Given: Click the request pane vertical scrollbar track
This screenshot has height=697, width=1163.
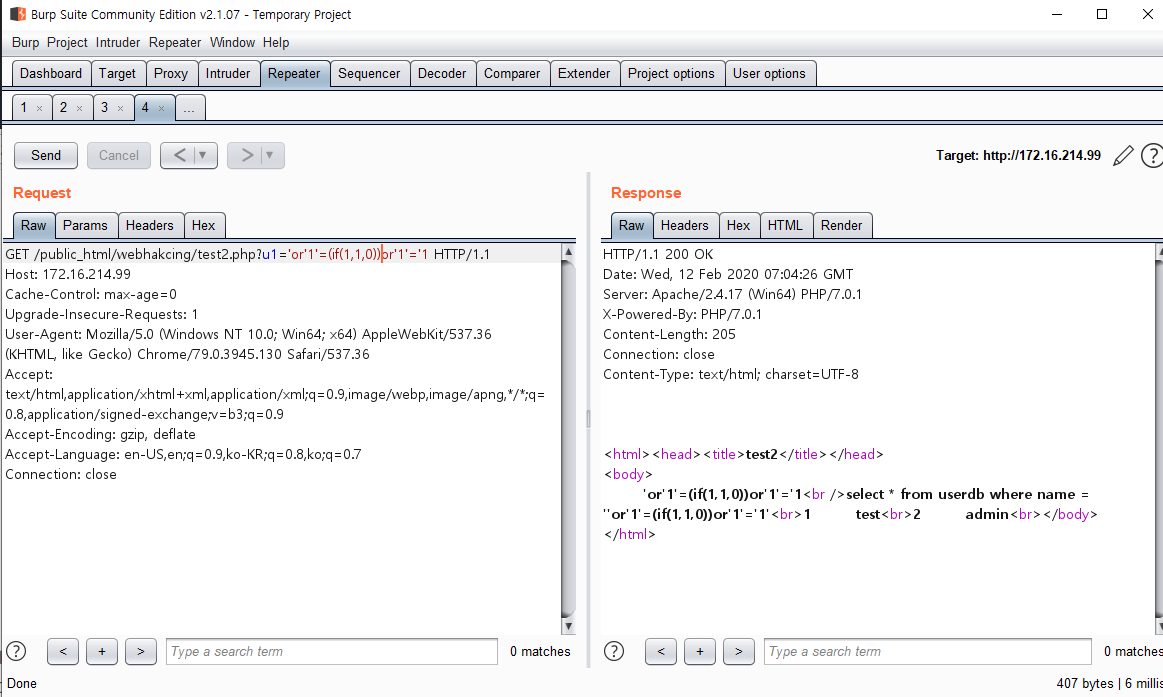Looking at the screenshot, I should pyautogui.click(x=568, y=437).
